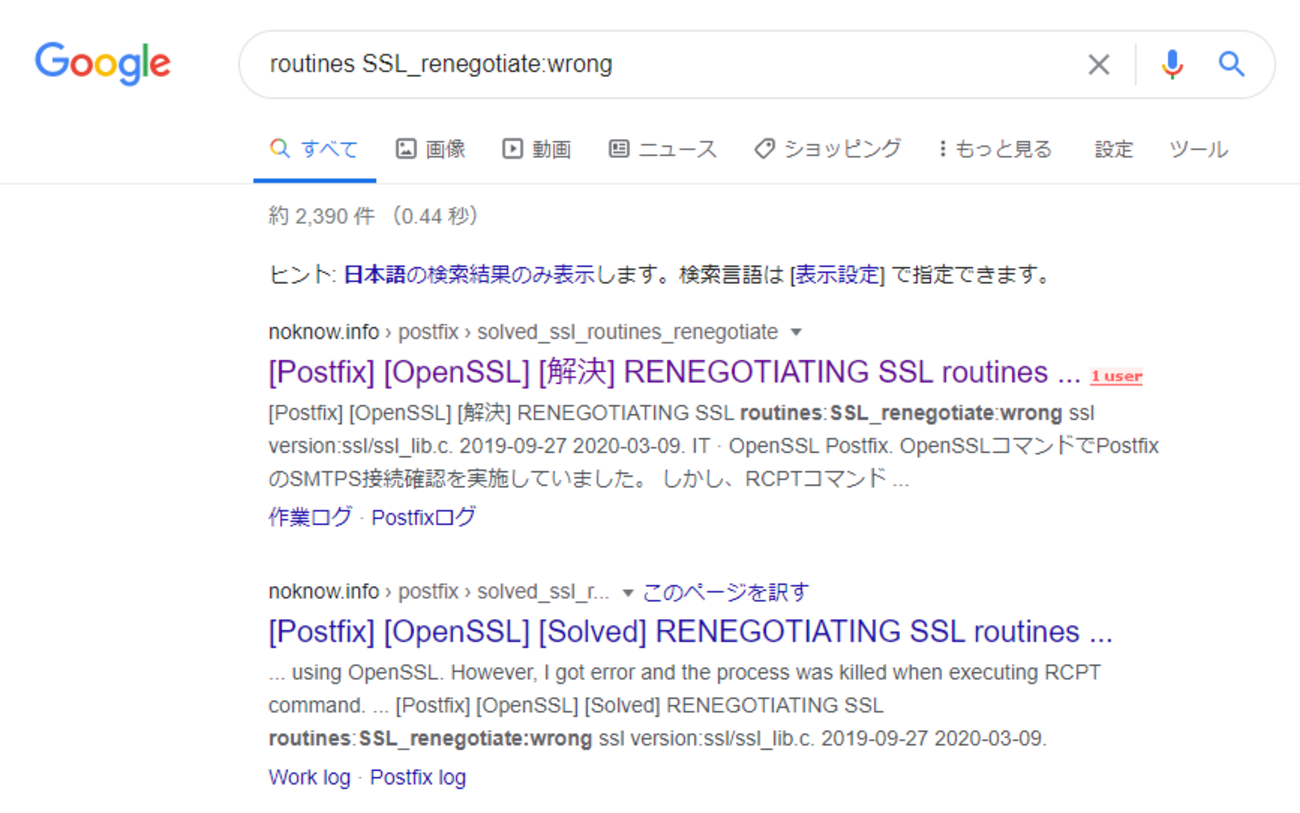
Task: Open the 設定 menu
Action: tap(1114, 149)
